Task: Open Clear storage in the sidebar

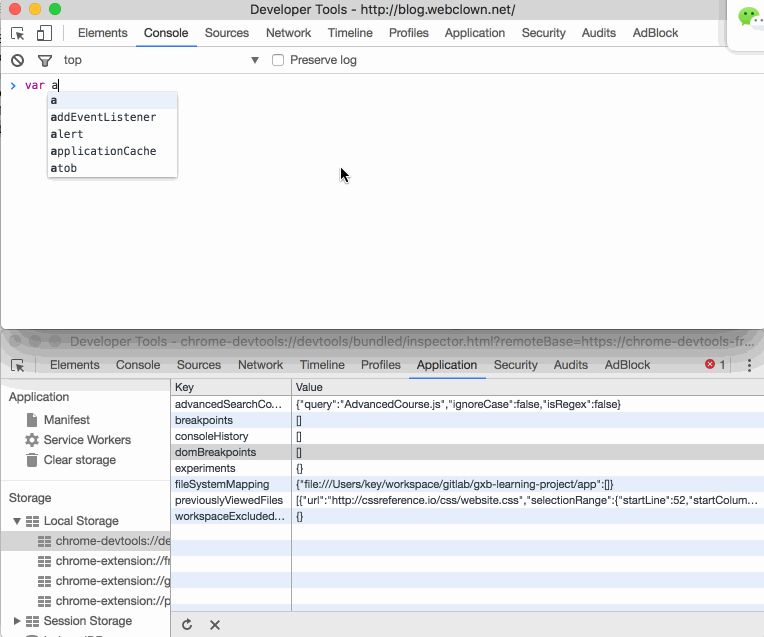Action: (x=80, y=460)
